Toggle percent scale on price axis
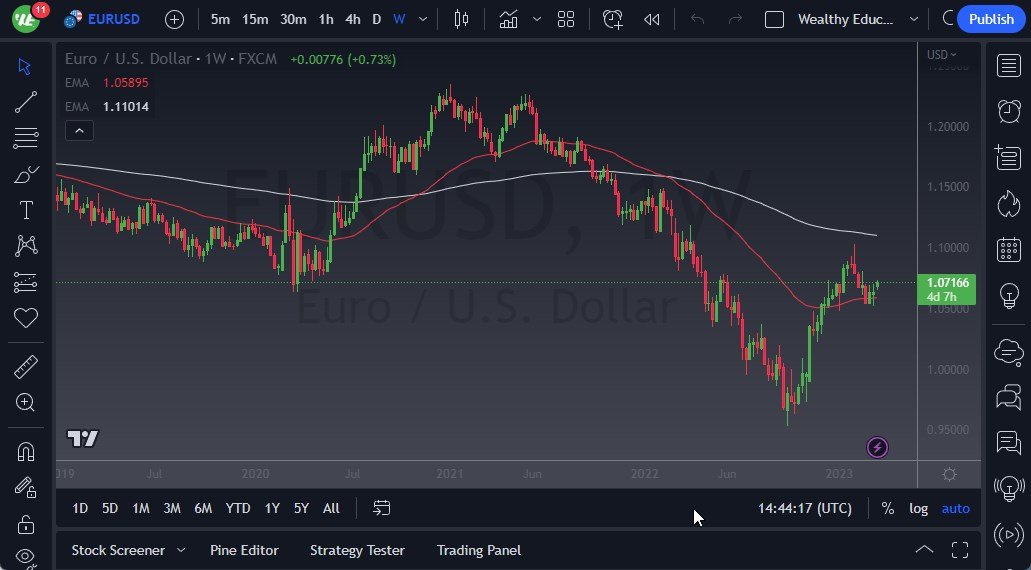 click(888, 508)
